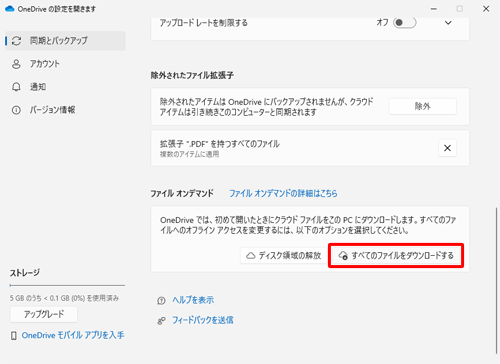Click the storage usage text 5 GB のうち

coord(64,298)
